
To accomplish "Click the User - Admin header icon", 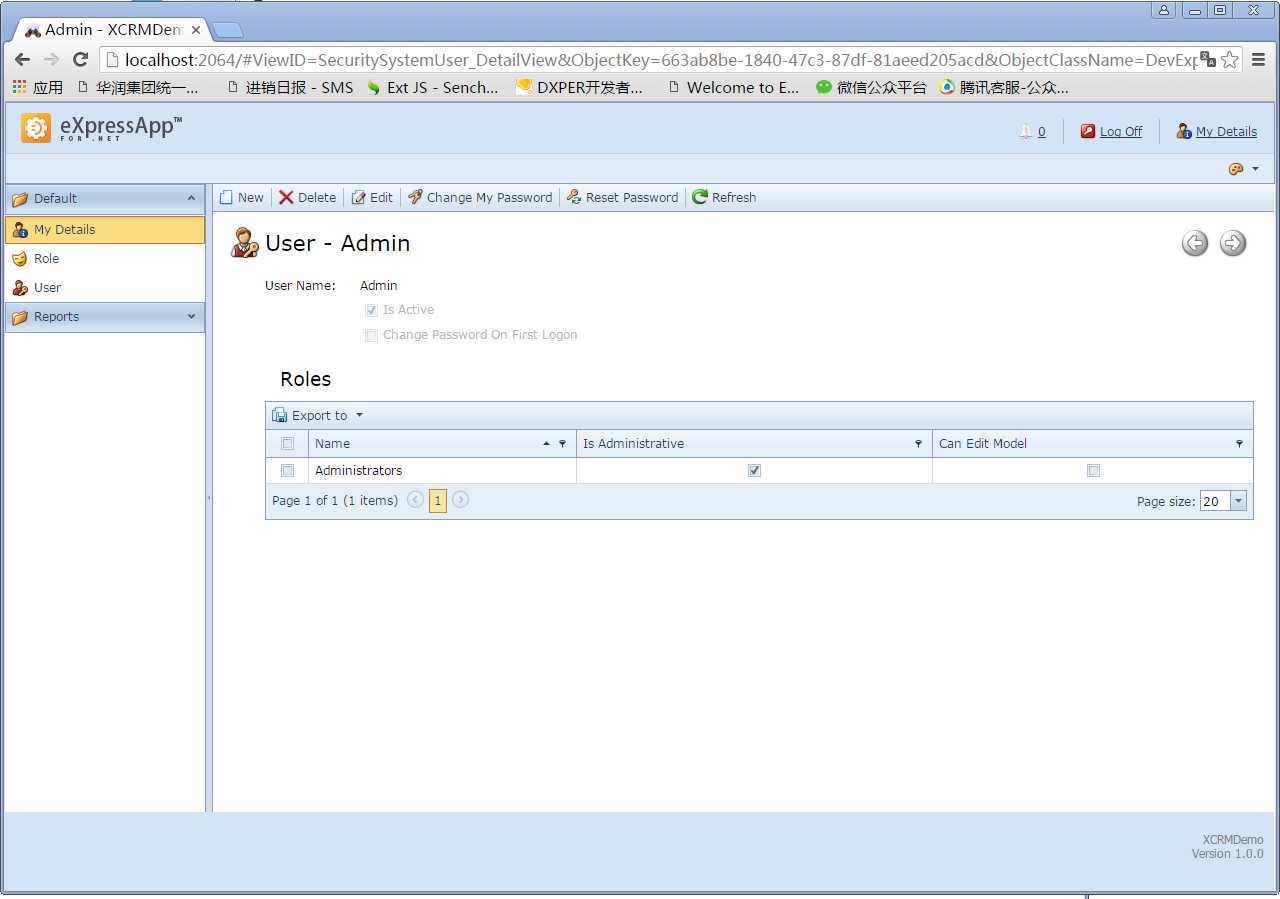I will click(x=245, y=243).
